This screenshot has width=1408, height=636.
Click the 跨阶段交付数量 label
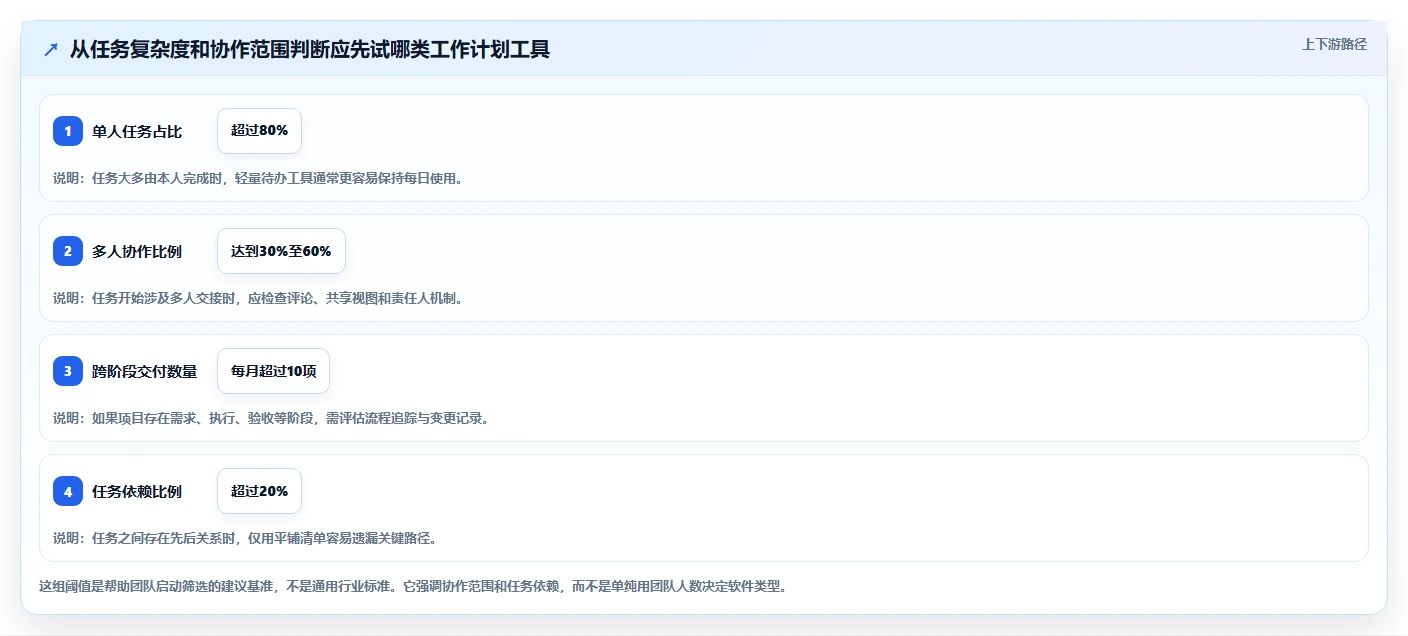[x=144, y=371]
